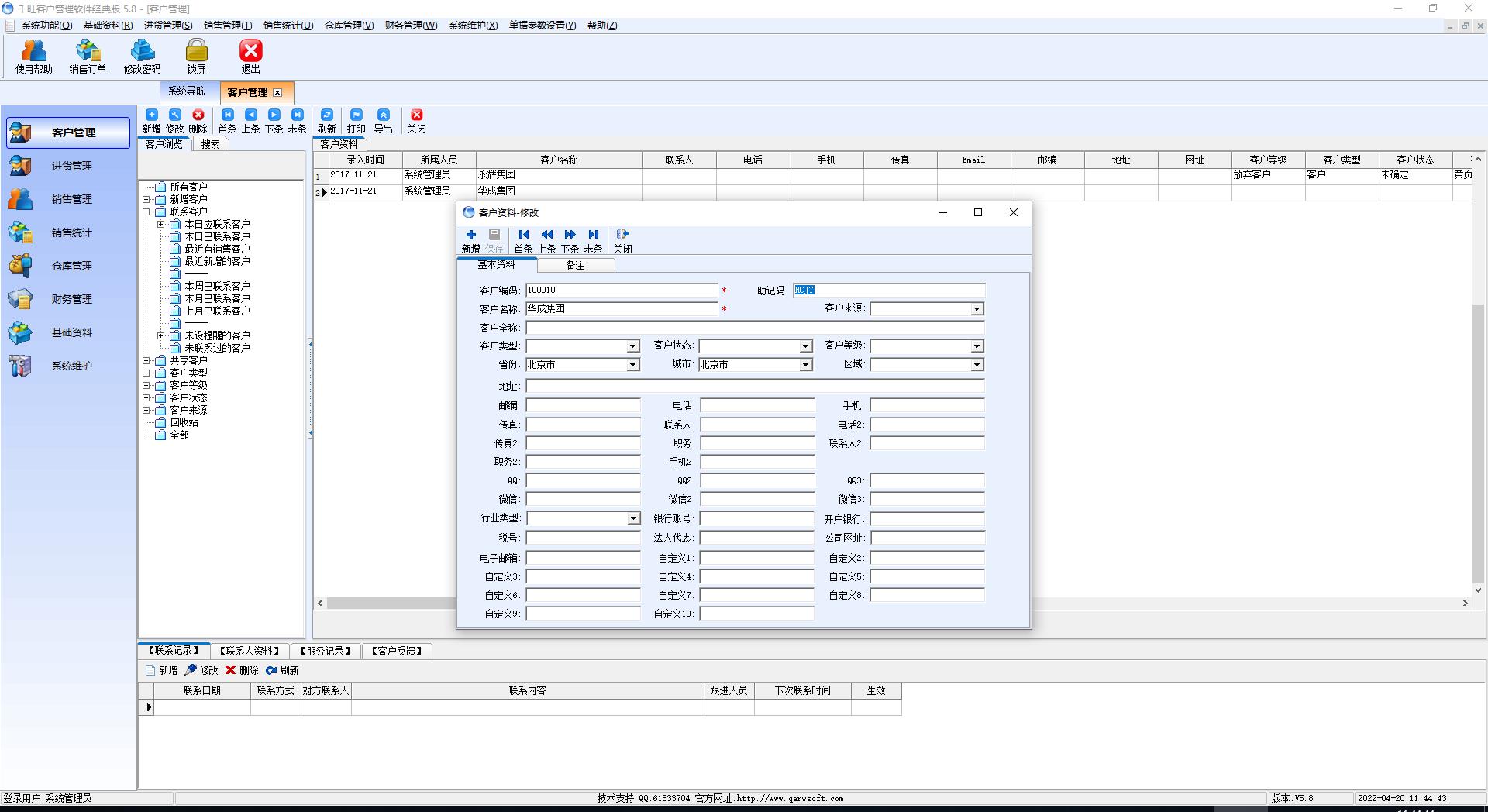Open the 财务管理 menu
Screen dimensions: 1488x812
click(411, 26)
